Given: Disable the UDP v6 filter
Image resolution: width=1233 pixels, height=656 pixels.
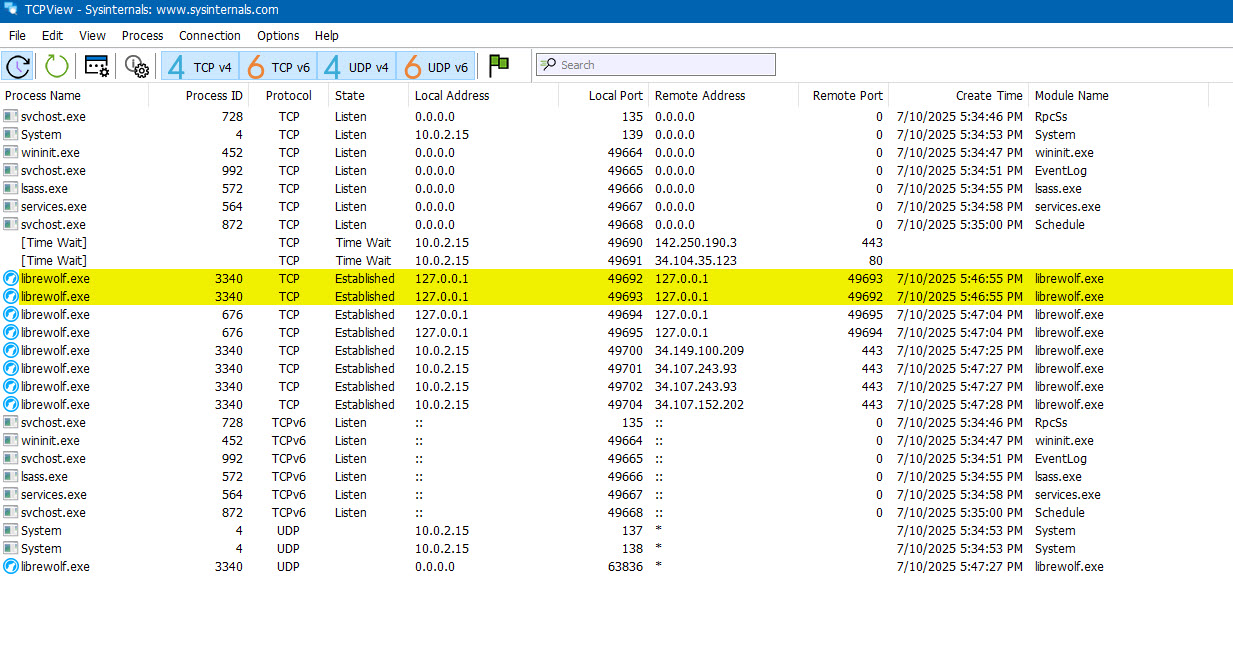Looking at the screenshot, I should tap(435, 67).
